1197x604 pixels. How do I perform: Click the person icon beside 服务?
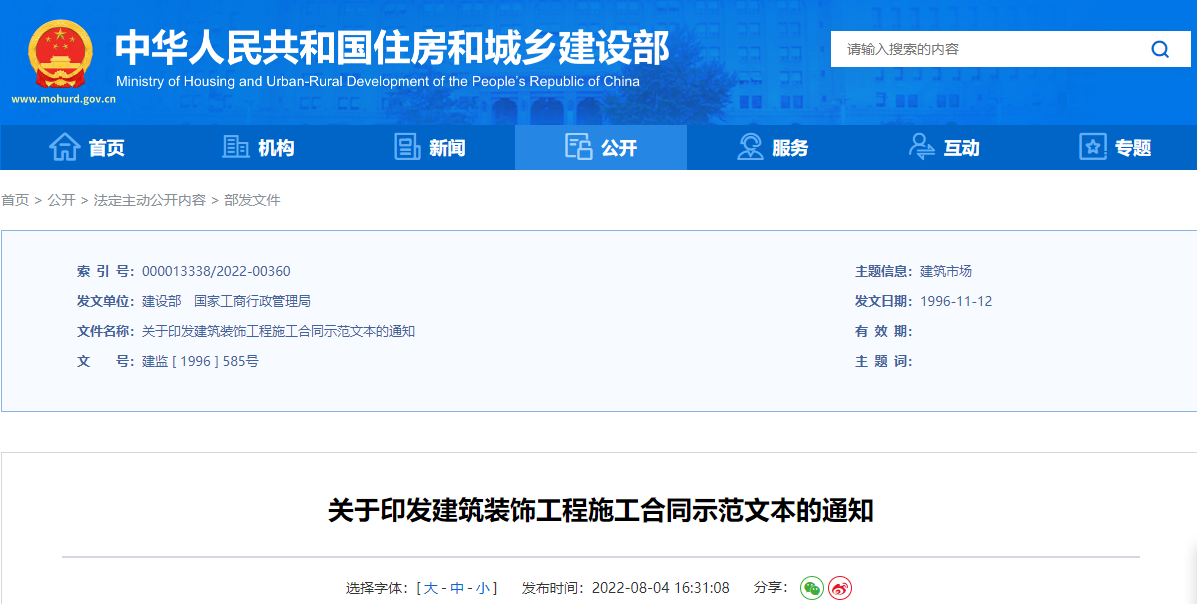point(750,147)
